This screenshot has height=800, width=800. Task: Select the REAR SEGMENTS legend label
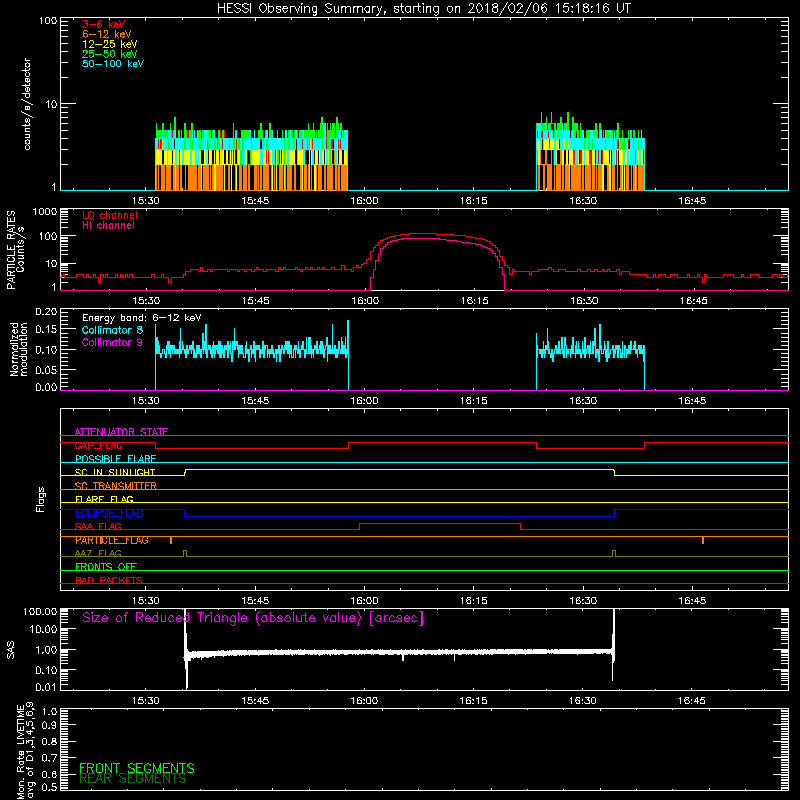pyautogui.click(x=133, y=779)
